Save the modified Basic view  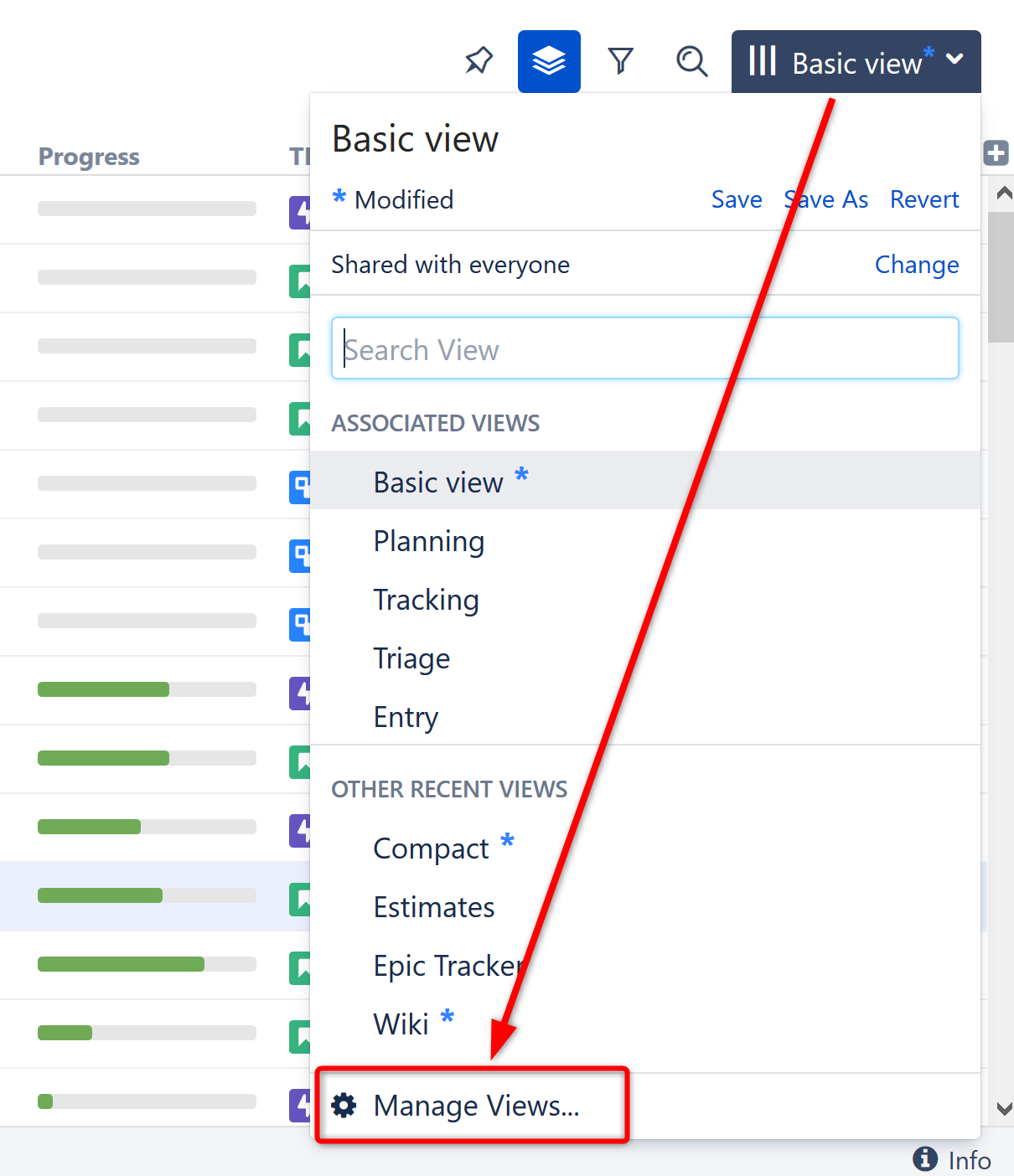point(736,199)
